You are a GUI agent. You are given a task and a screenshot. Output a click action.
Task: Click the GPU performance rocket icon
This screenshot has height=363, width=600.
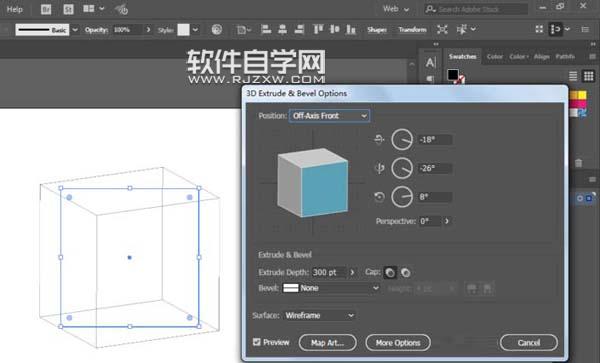(121, 9)
